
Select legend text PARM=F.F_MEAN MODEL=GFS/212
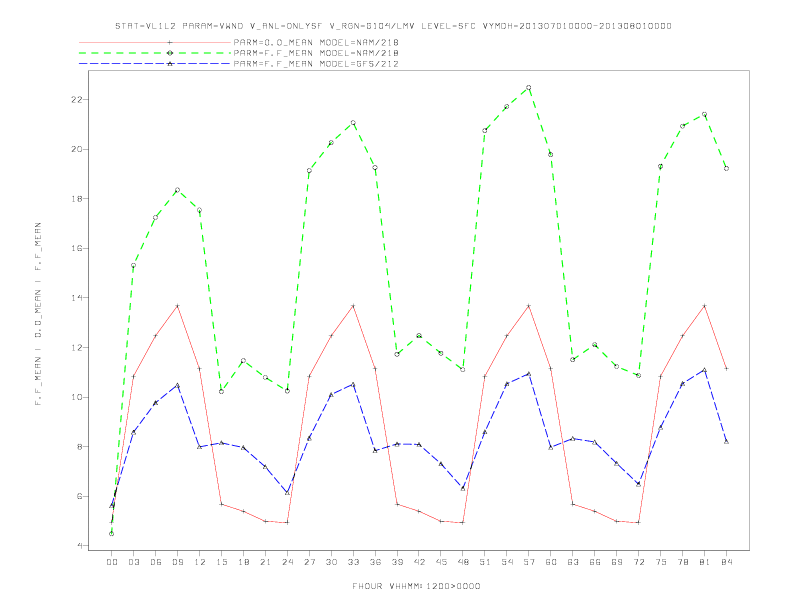coord(316,64)
